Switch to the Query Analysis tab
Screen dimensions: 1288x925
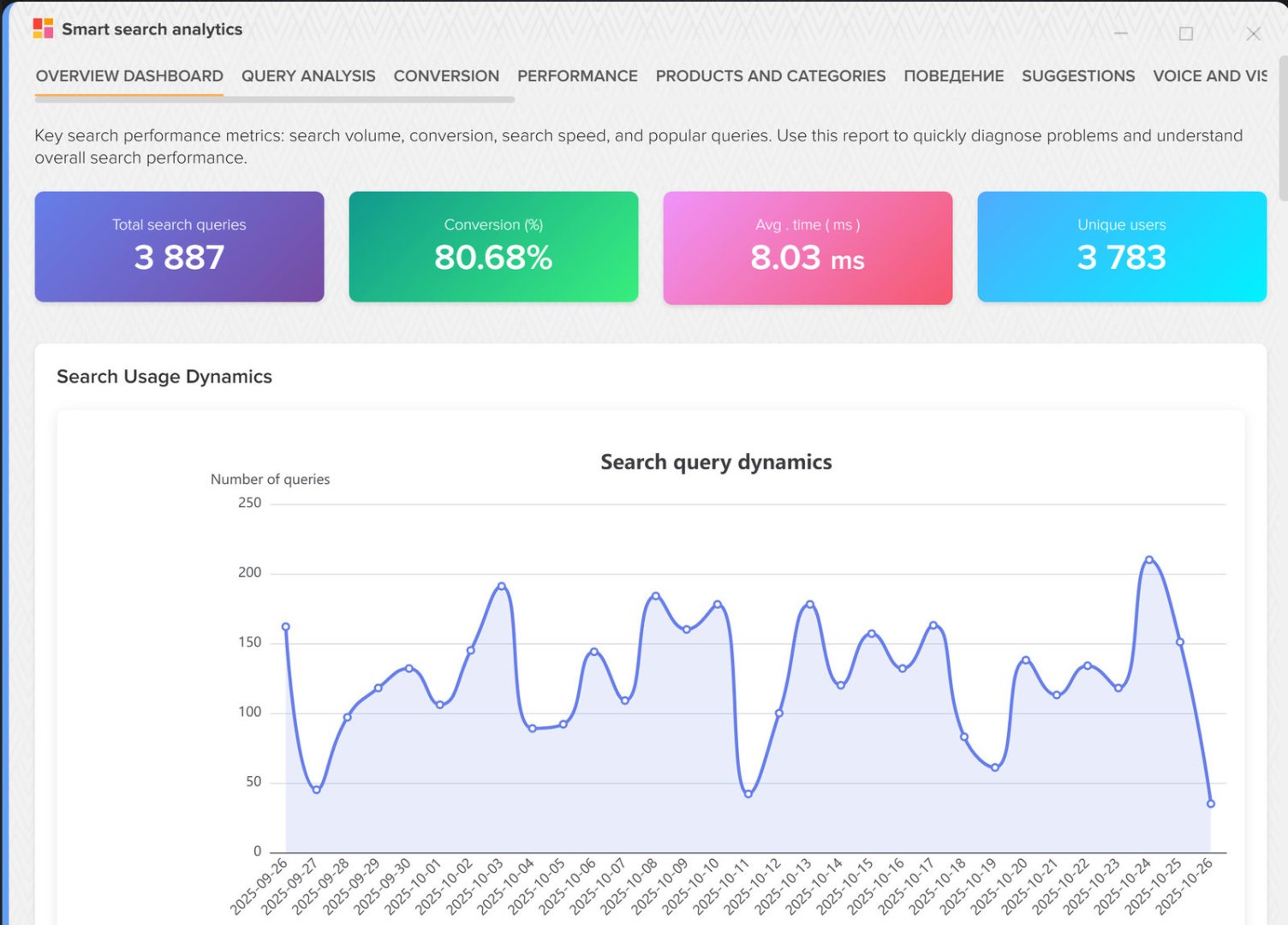pyautogui.click(x=308, y=76)
